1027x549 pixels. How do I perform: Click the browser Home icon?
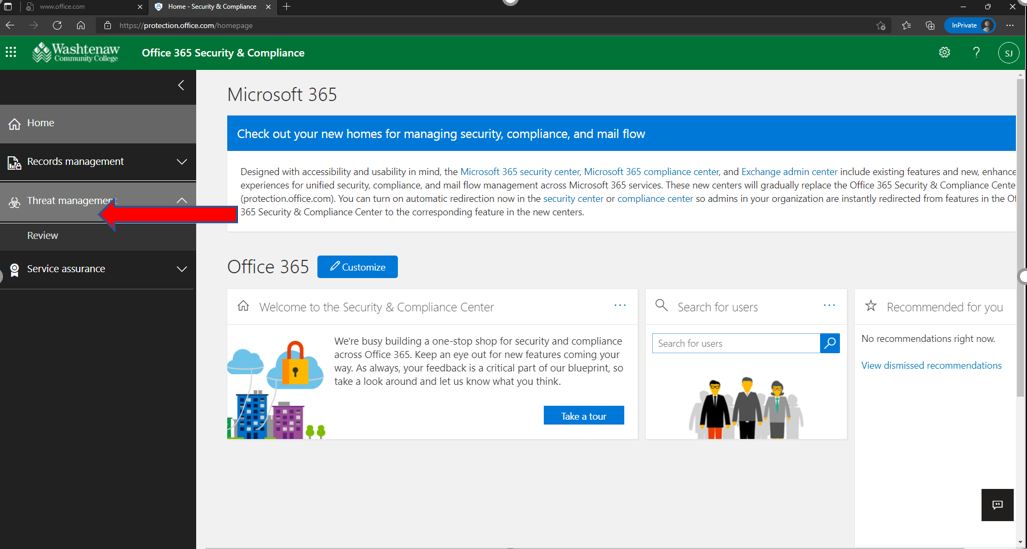(81, 26)
